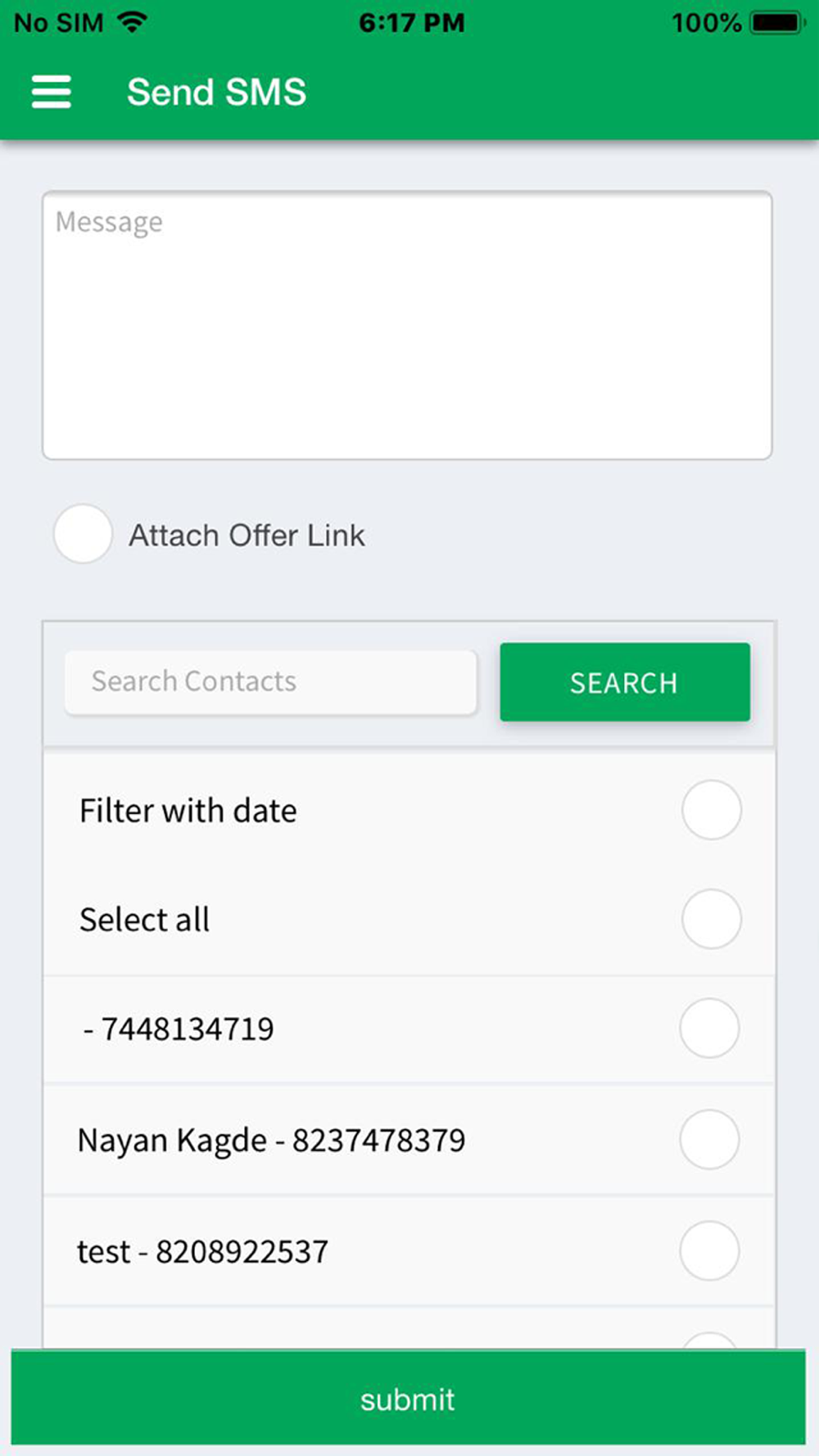Image resolution: width=819 pixels, height=1456 pixels.
Task: Click the green SEARCH button
Action: click(x=625, y=682)
